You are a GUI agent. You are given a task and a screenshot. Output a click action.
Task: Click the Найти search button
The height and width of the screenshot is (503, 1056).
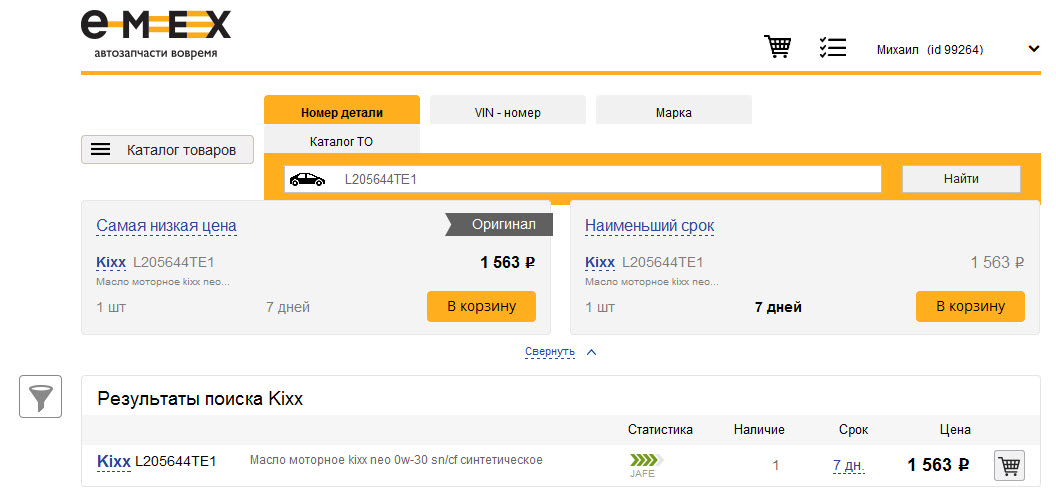961,179
